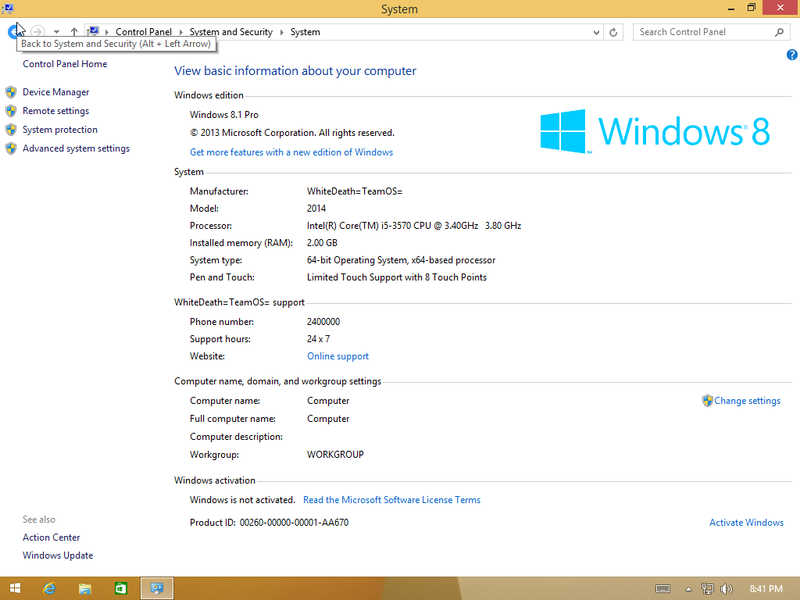Refresh the System page
Viewport: 800px width, 600px height.
[613, 32]
